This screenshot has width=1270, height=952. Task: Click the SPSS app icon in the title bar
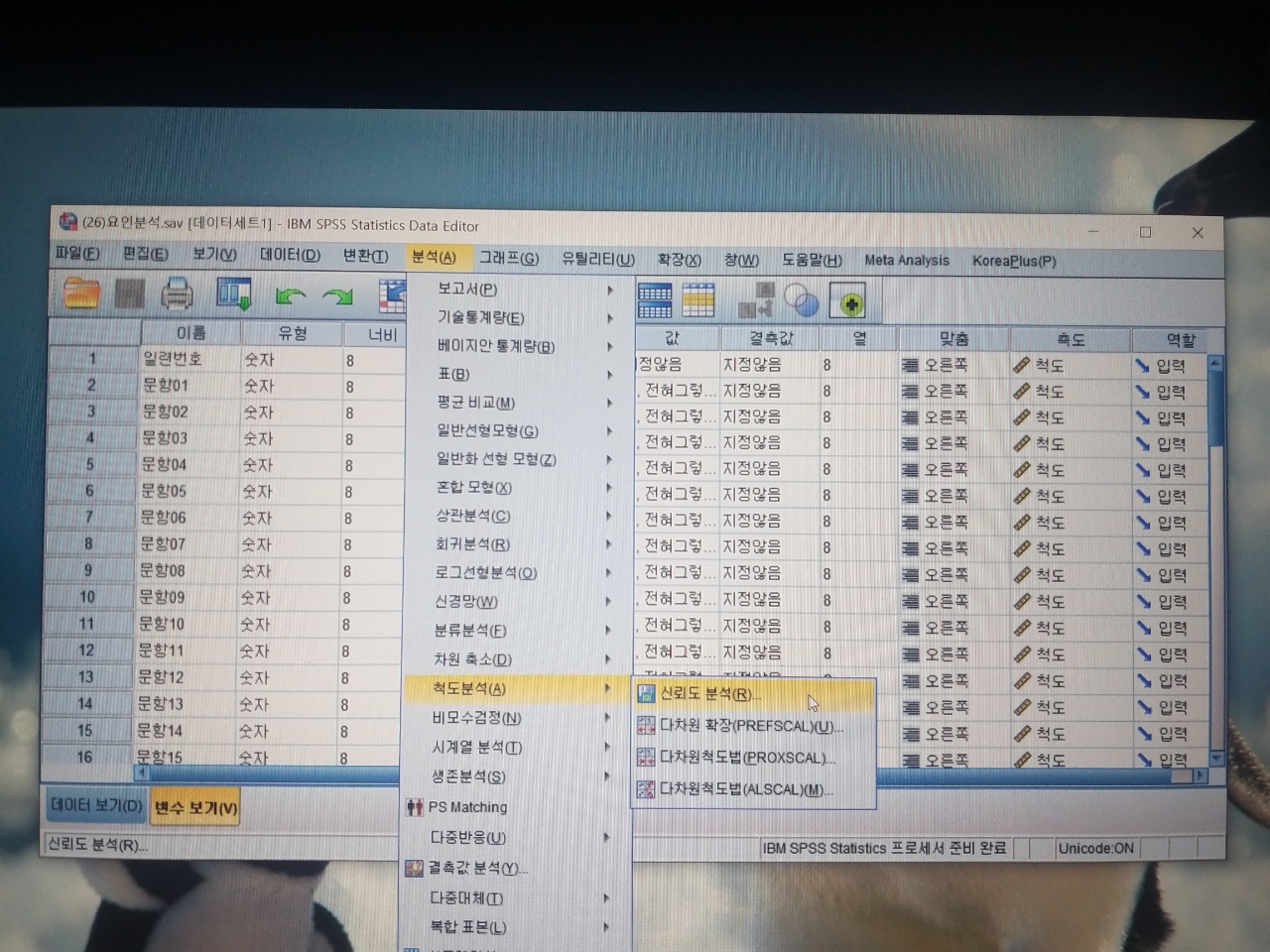click(x=68, y=222)
